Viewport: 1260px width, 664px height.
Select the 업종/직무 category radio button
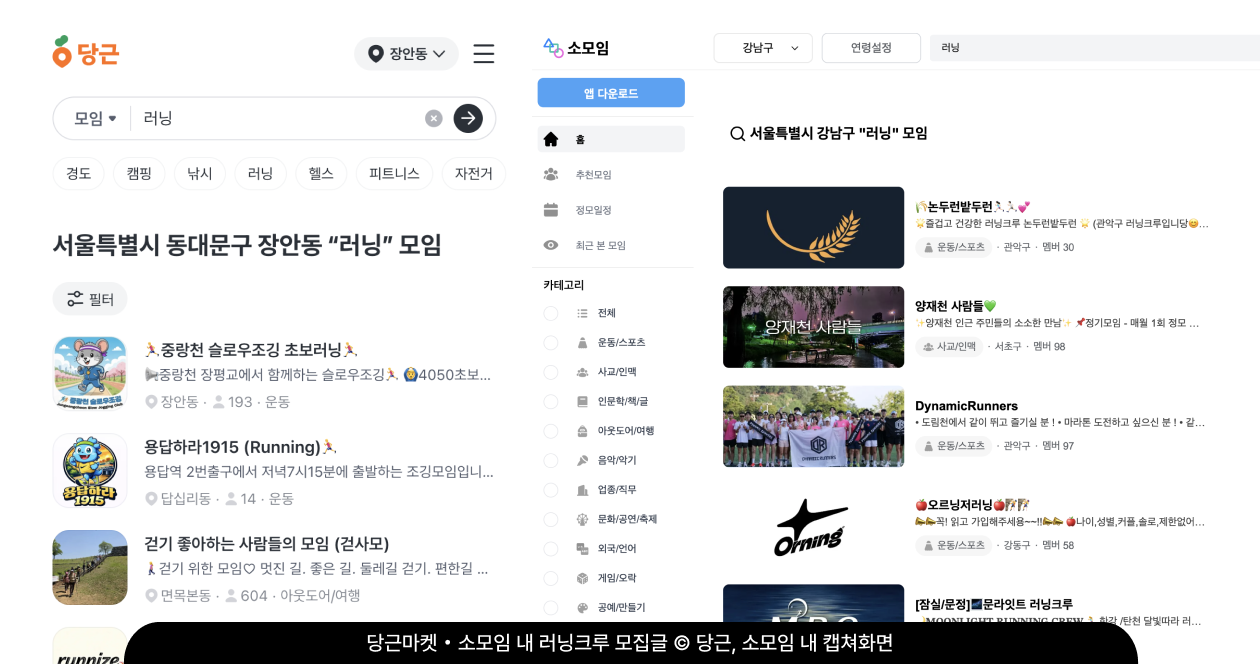[551, 490]
